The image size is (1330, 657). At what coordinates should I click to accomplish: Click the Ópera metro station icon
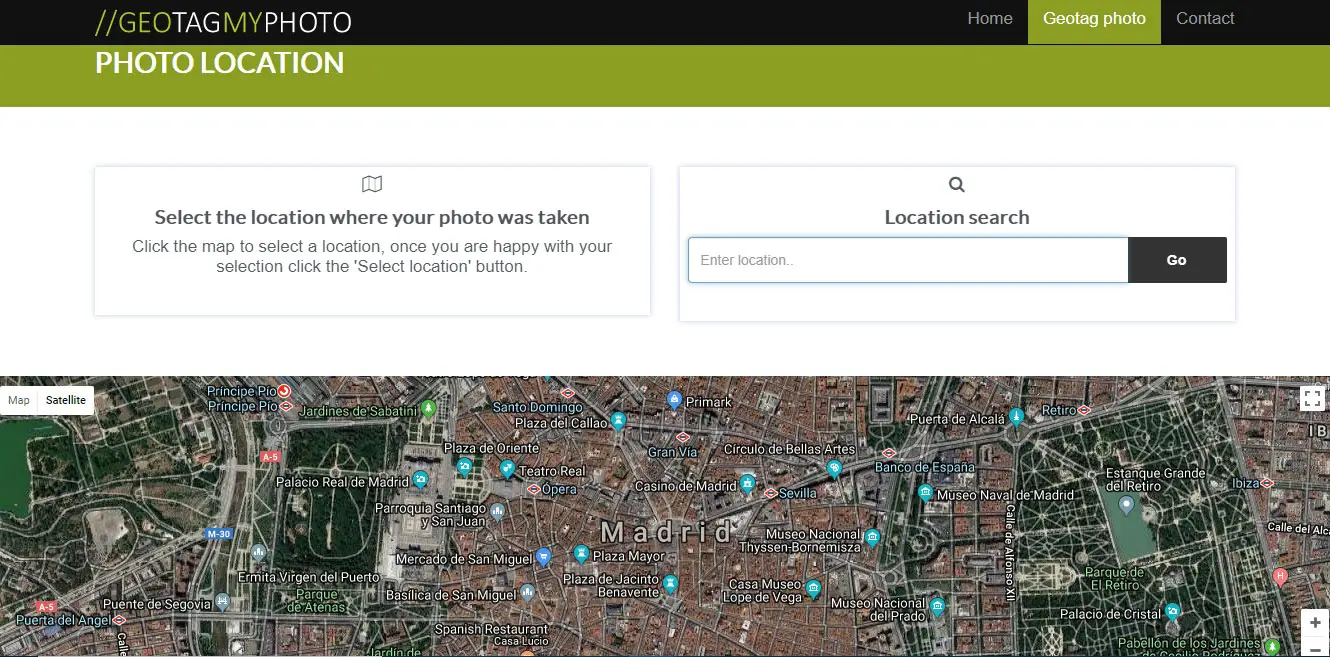[534, 489]
